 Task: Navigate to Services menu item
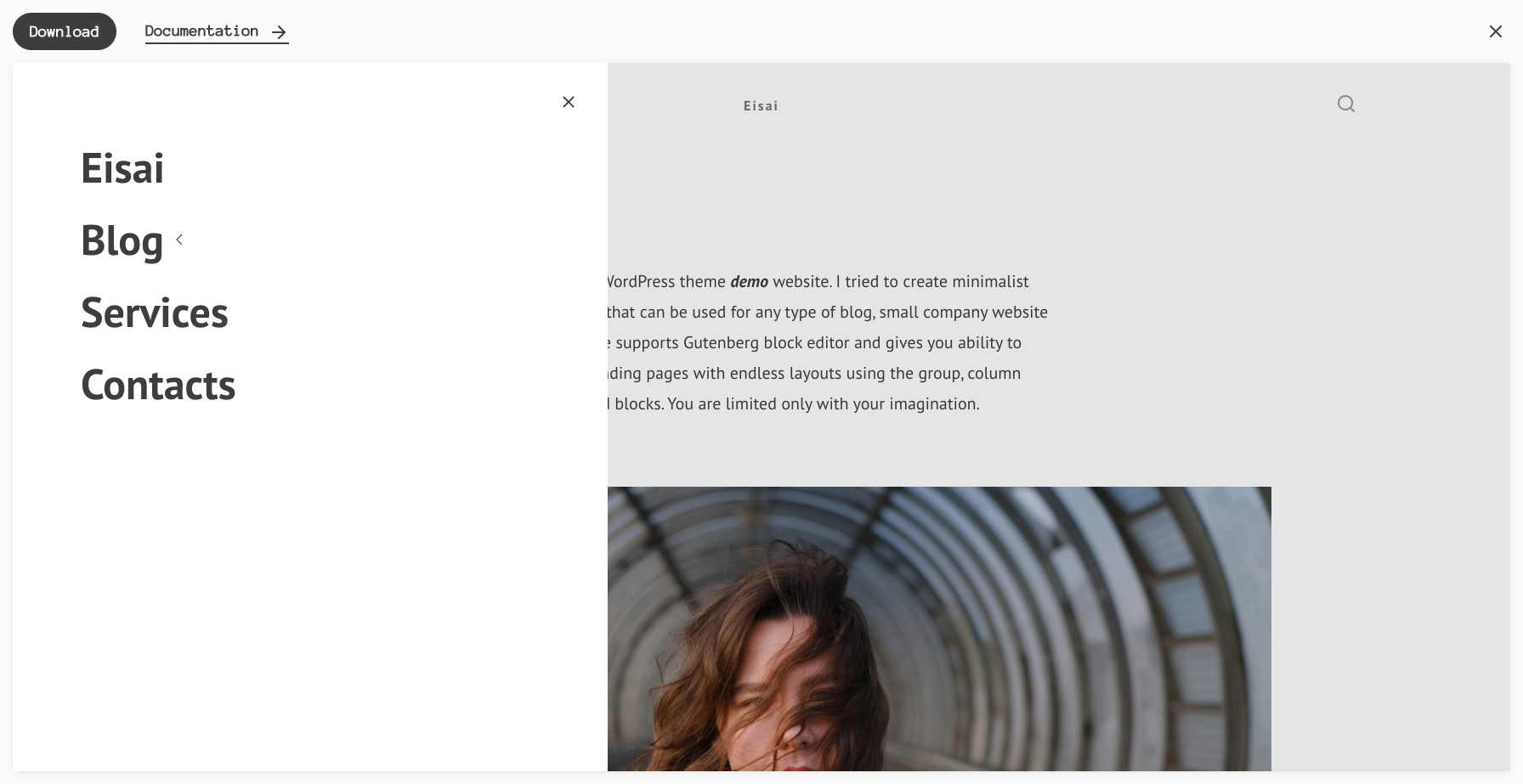tap(155, 313)
